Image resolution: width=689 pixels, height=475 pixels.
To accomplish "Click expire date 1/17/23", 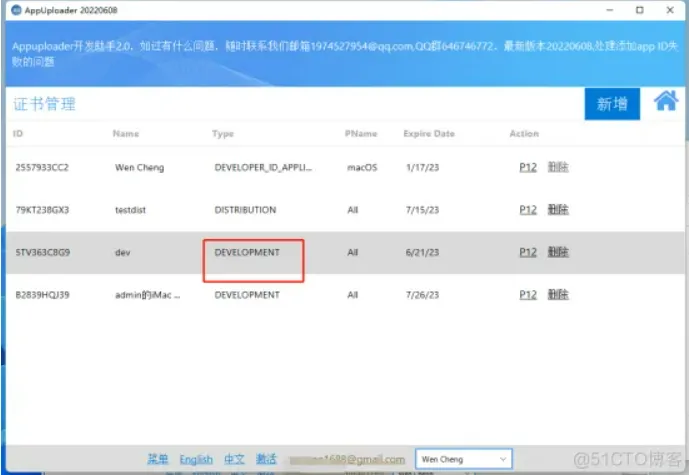I will click(x=422, y=167).
